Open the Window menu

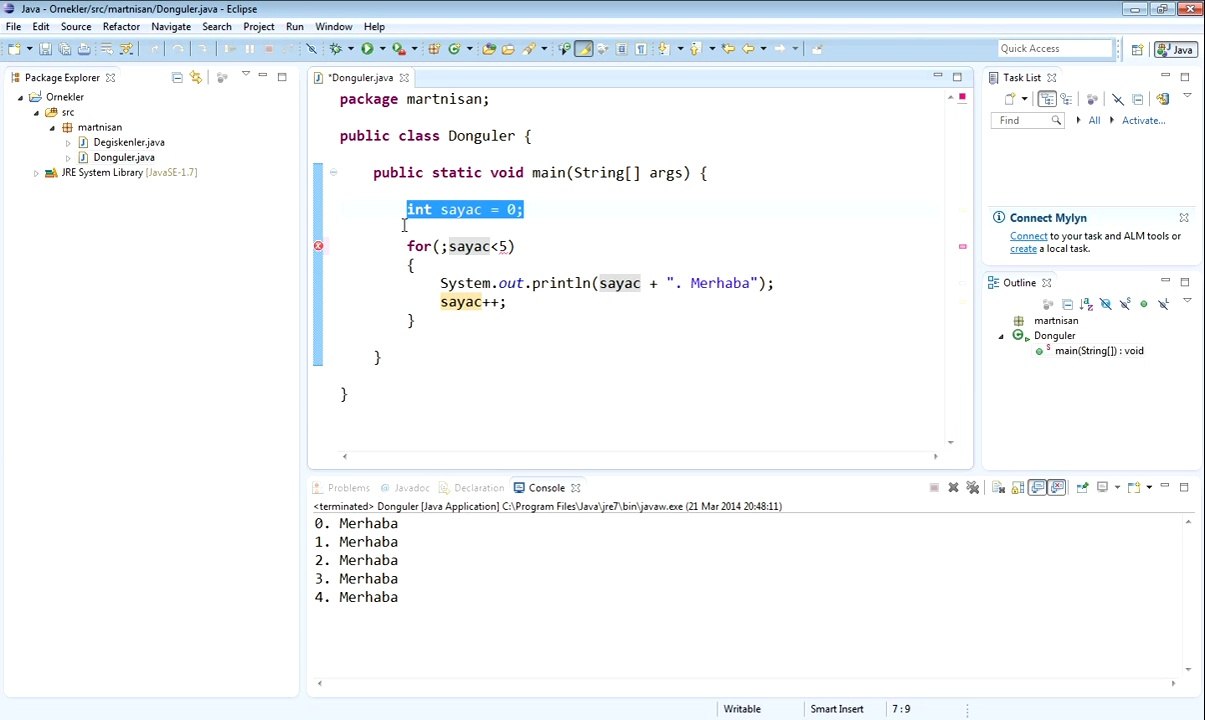334,27
